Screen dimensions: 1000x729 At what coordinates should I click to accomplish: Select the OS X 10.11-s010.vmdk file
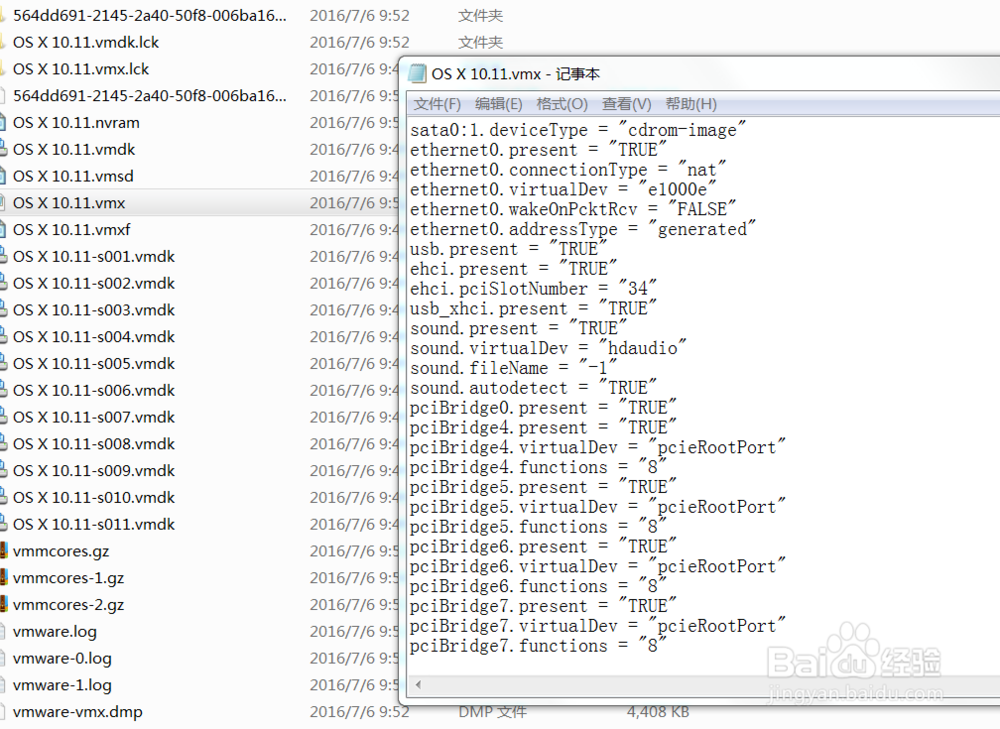pos(94,497)
